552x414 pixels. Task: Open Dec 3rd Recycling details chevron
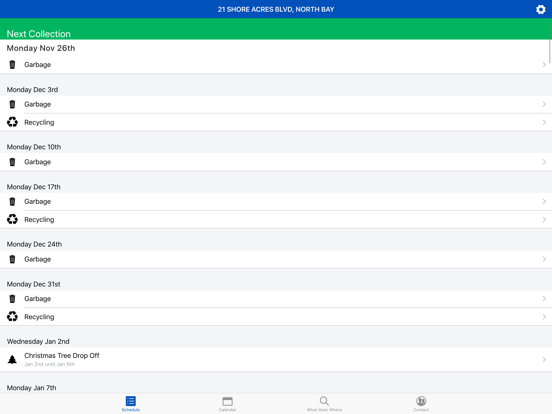coord(544,122)
